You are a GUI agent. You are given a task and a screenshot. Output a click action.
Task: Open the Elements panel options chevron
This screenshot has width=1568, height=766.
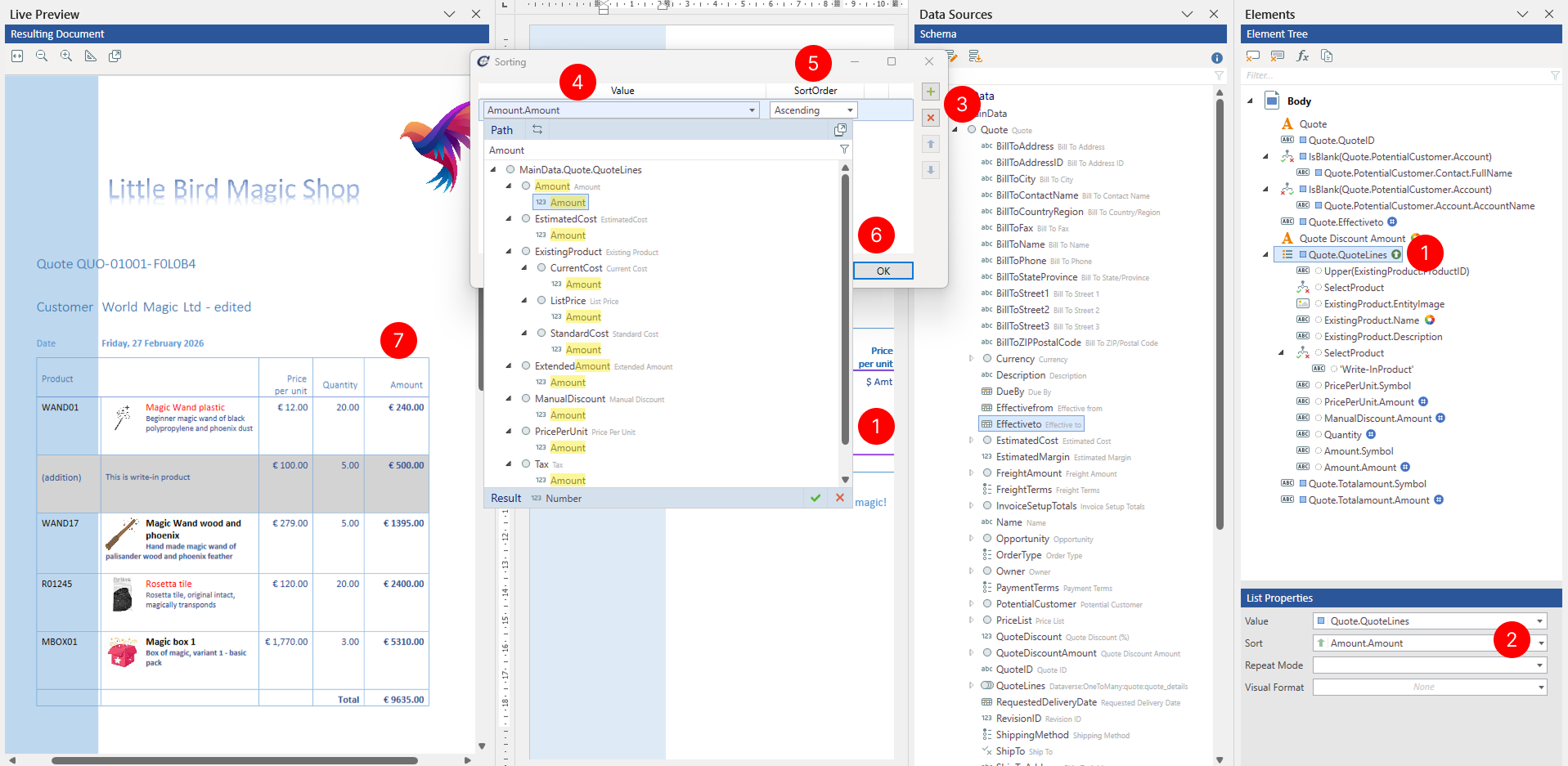coord(1522,14)
